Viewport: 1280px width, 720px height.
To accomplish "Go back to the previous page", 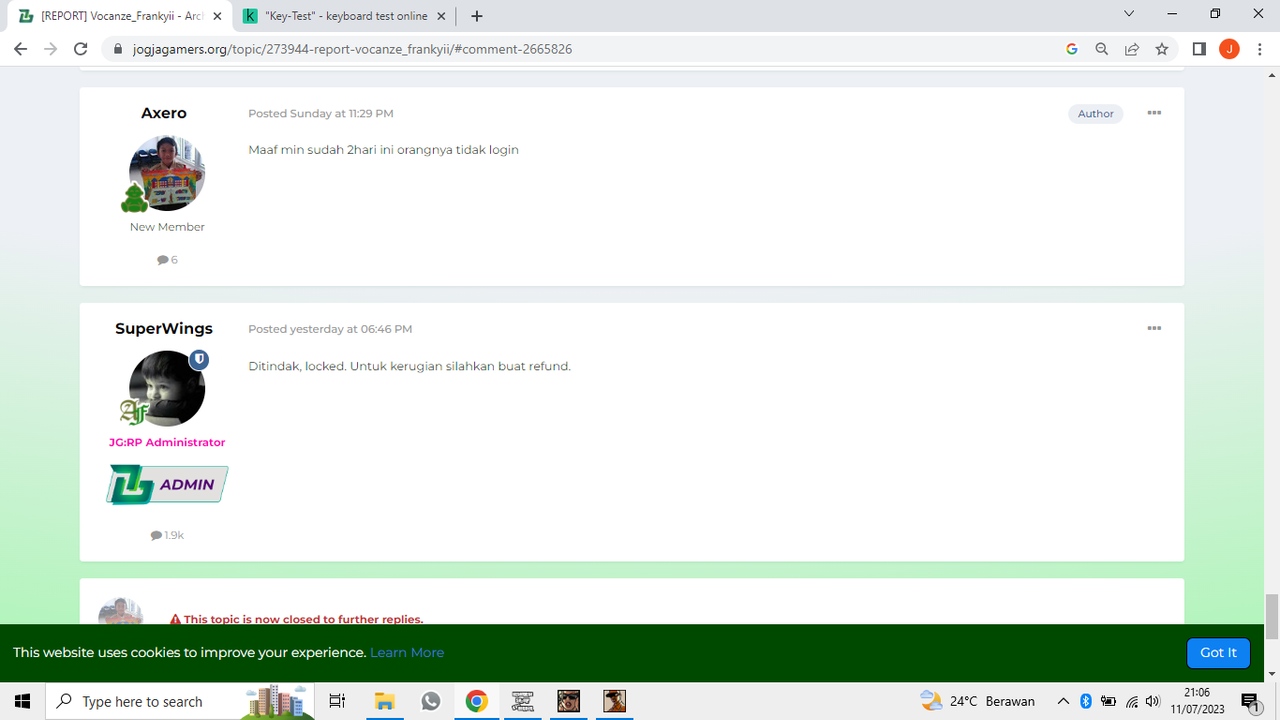I will pos(20,49).
